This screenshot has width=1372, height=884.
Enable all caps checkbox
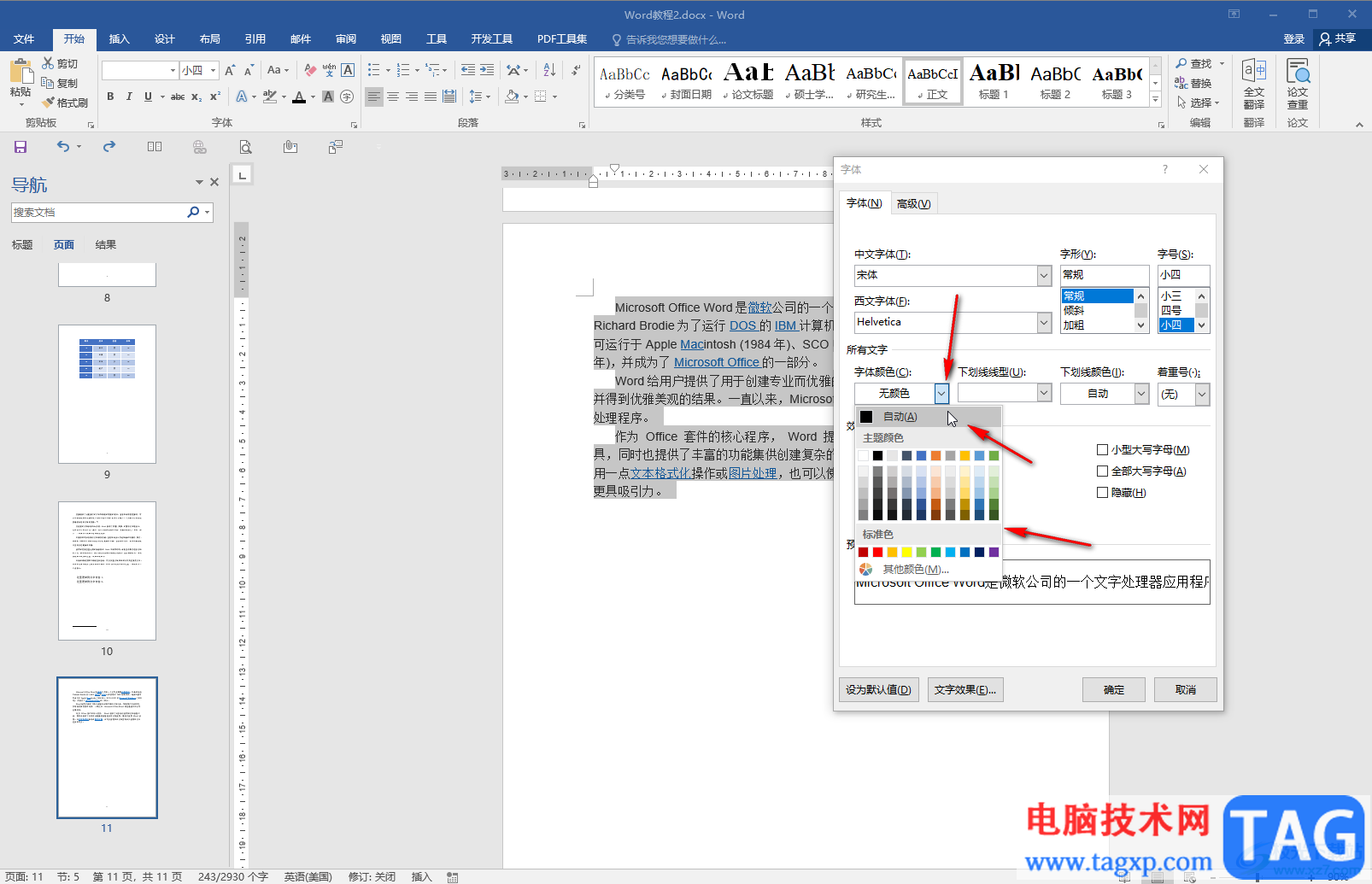(1102, 471)
